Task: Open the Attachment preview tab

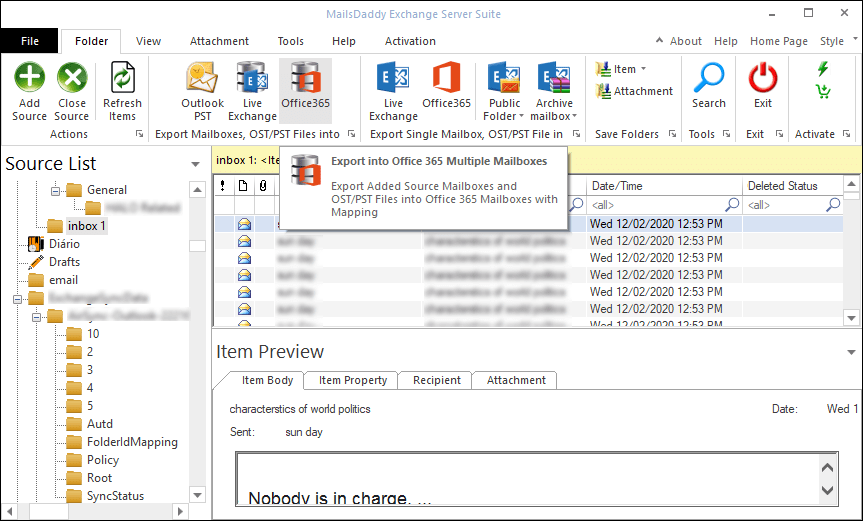Action: [516, 380]
